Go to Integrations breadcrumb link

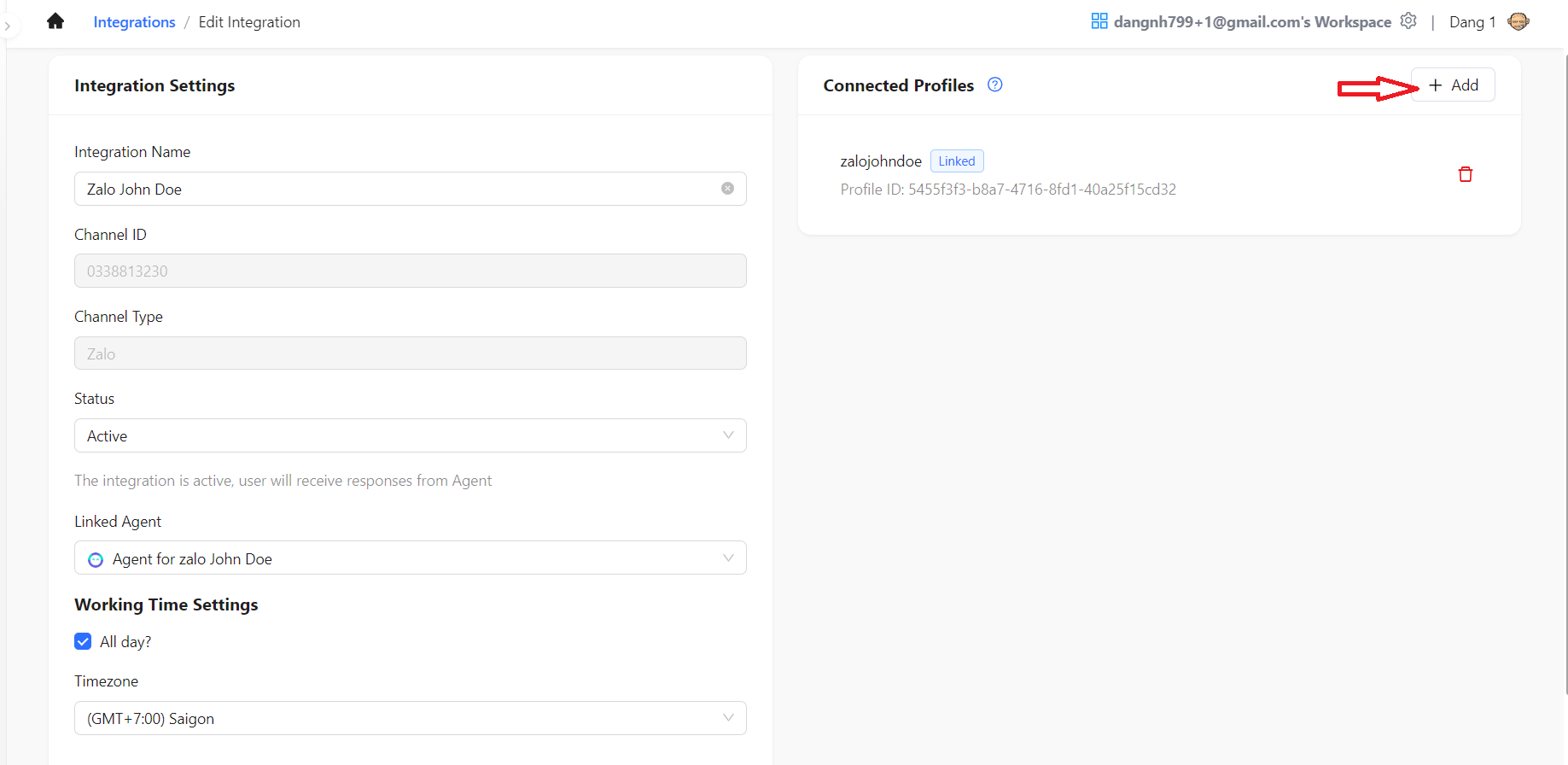pos(134,22)
